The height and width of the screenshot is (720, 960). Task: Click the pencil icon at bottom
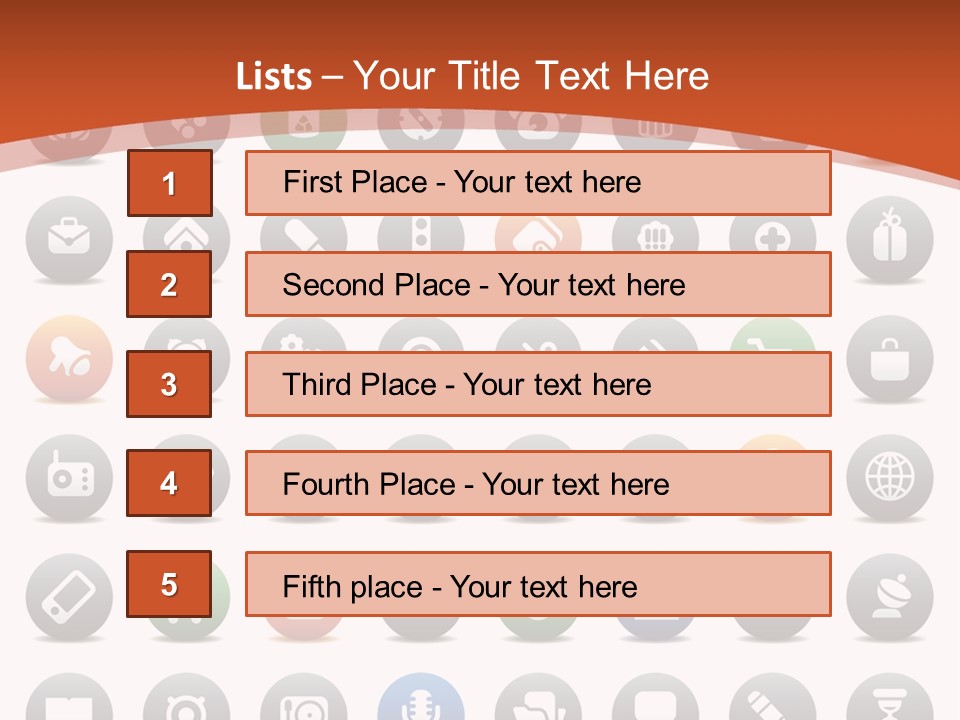[772, 703]
